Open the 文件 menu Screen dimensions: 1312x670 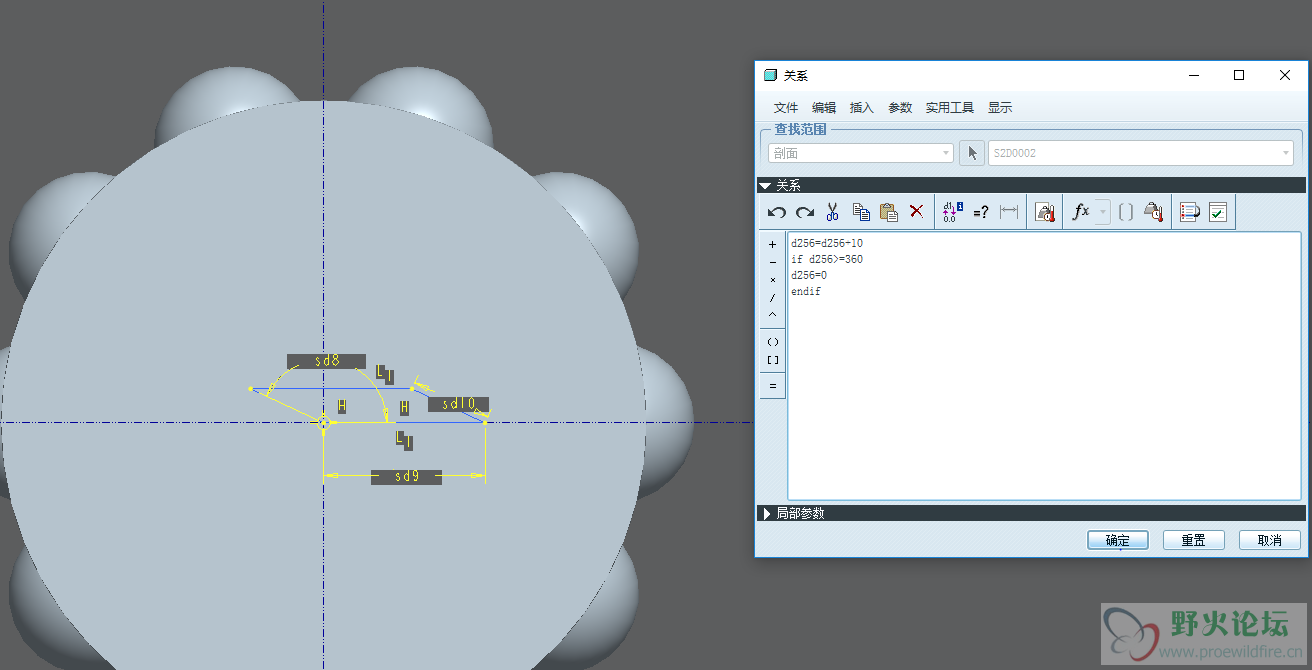point(786,108)
